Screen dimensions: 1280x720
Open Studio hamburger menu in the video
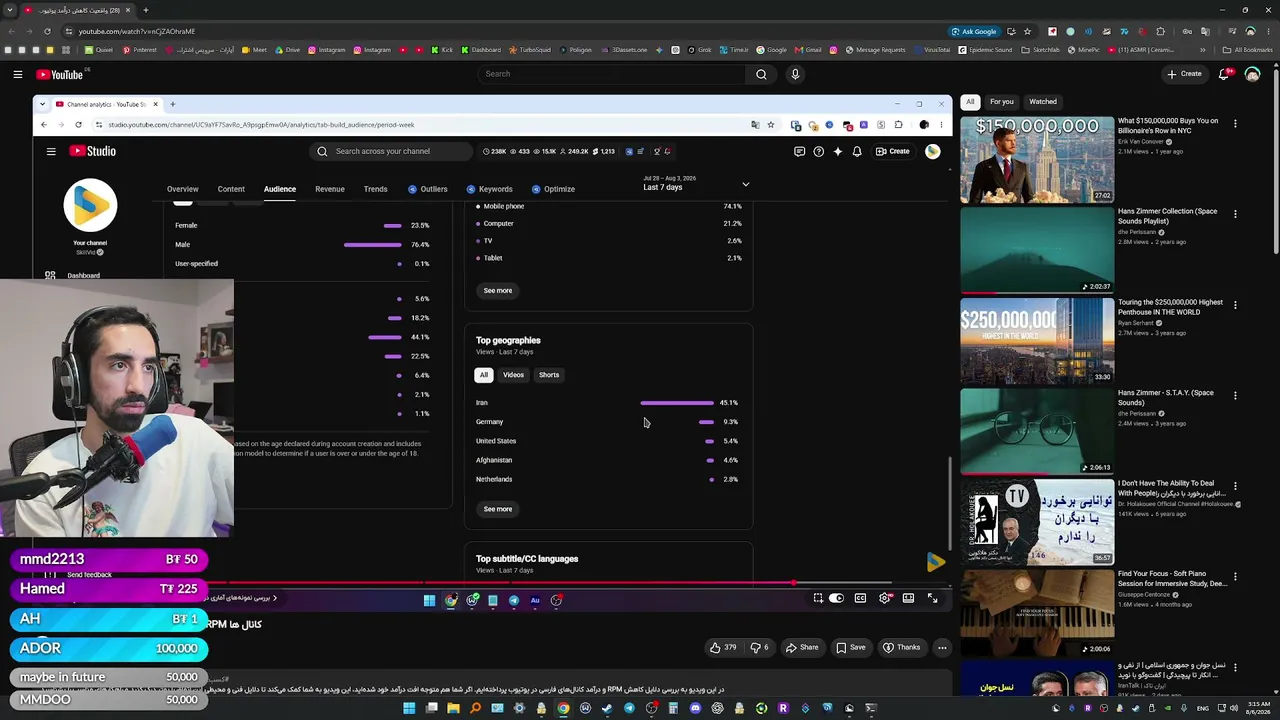coord(51,151)
